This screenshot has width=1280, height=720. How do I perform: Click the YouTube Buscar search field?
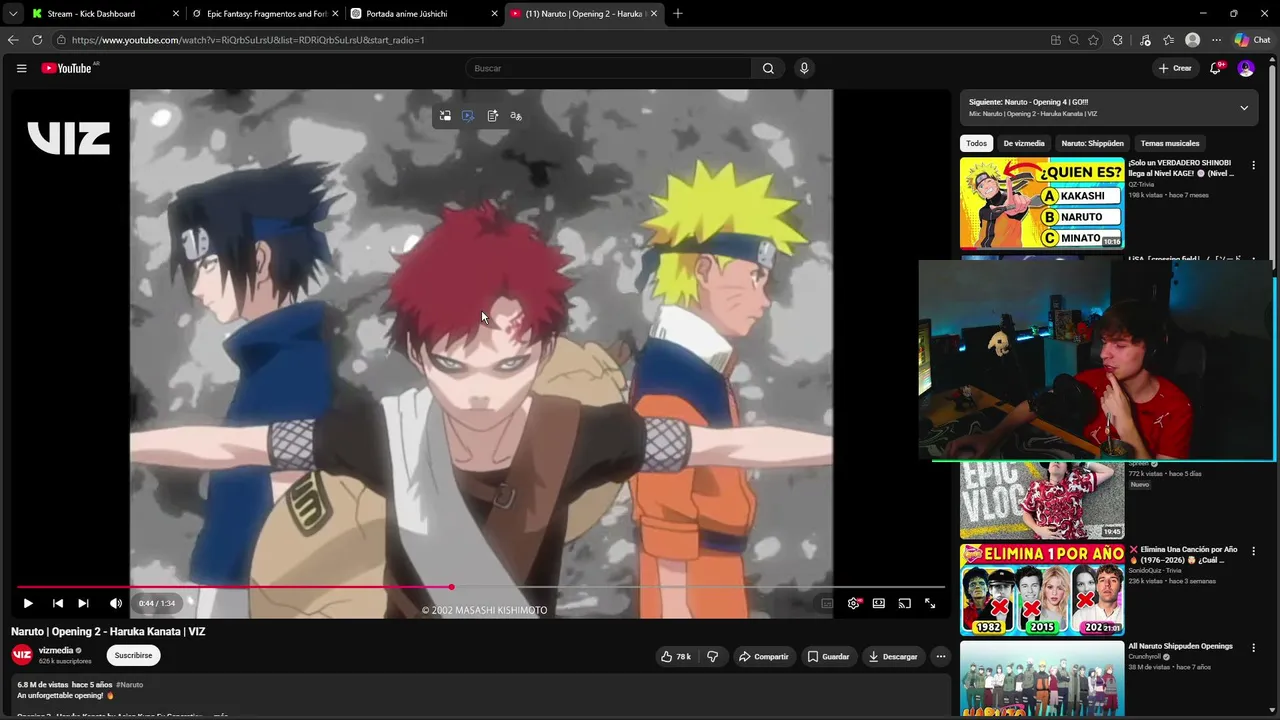pos(608,68)
